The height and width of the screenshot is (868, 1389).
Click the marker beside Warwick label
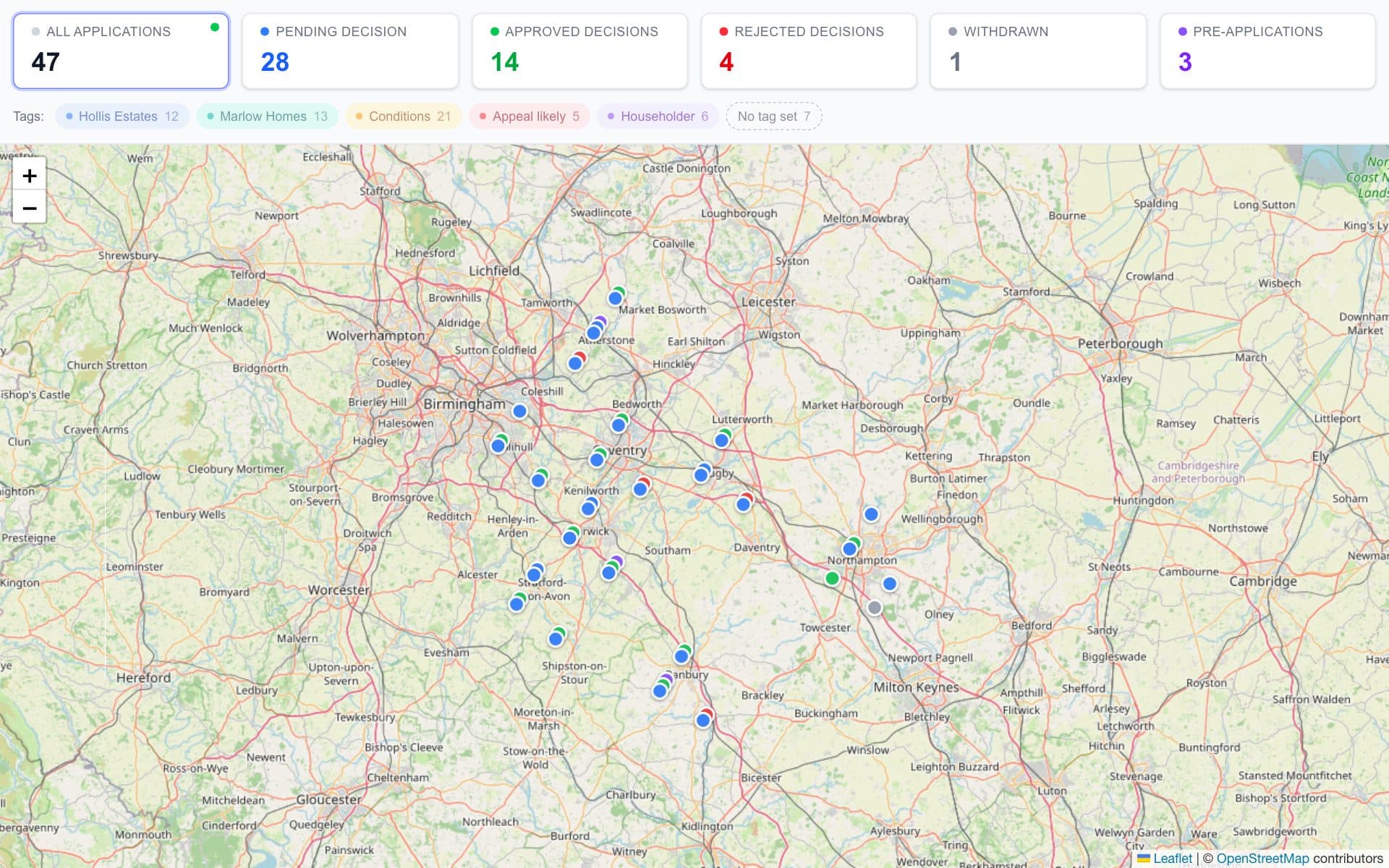tap(570, 537)
